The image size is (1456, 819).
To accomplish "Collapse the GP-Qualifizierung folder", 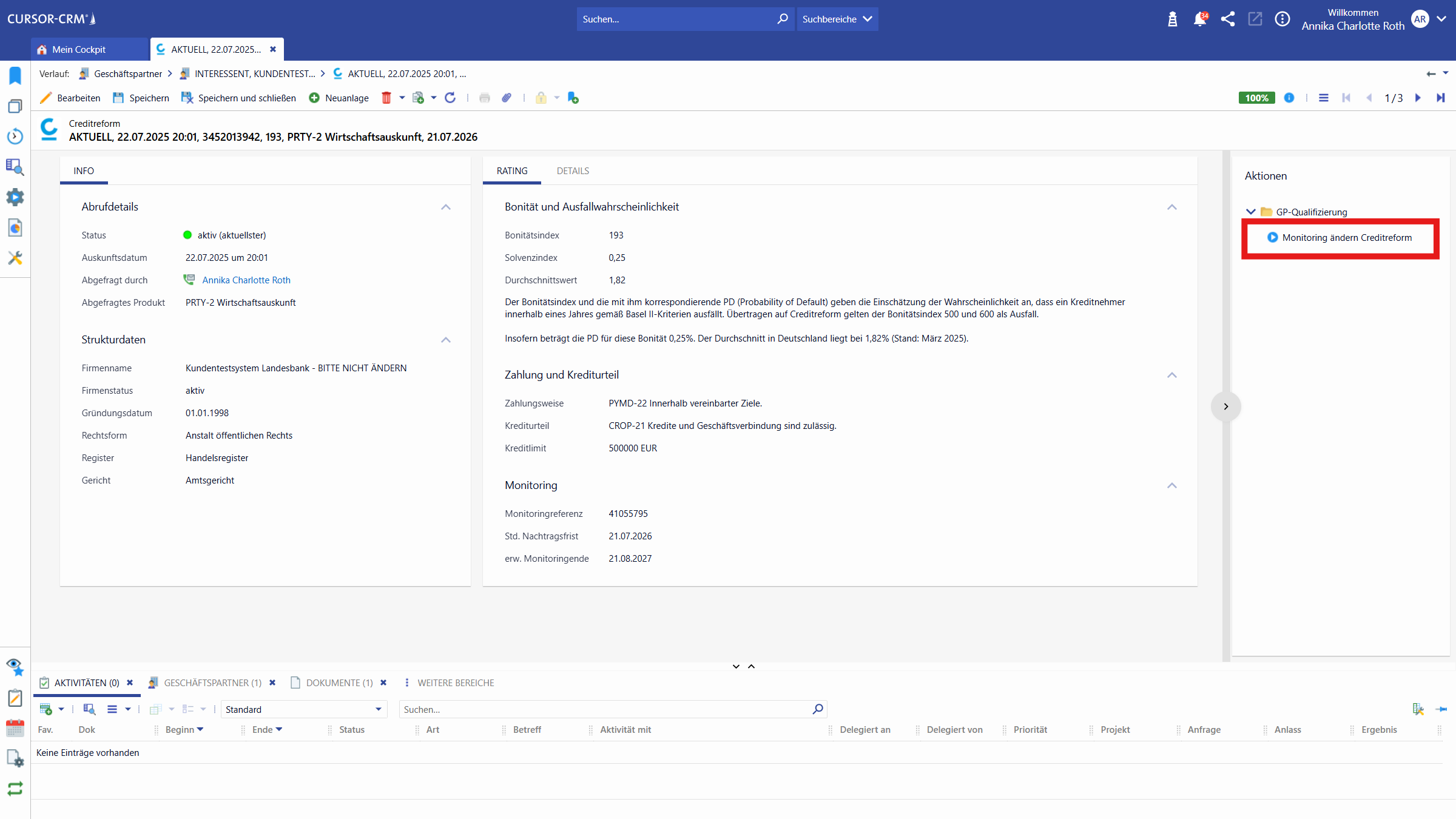I will (1251, 212).
